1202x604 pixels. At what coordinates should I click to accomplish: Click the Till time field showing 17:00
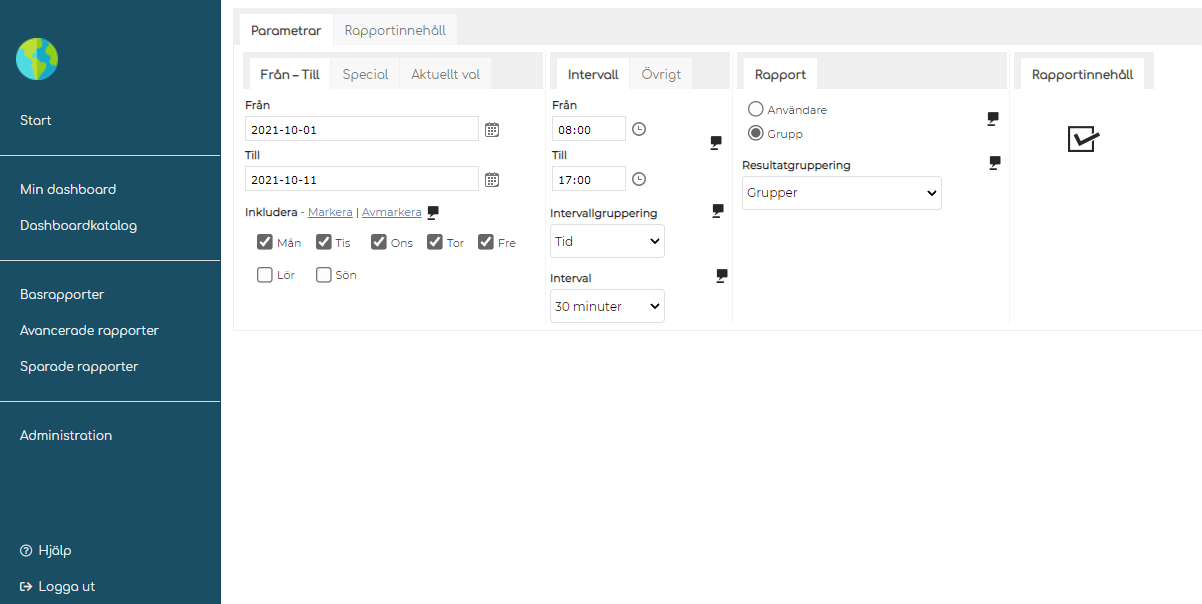pos(589,179)
